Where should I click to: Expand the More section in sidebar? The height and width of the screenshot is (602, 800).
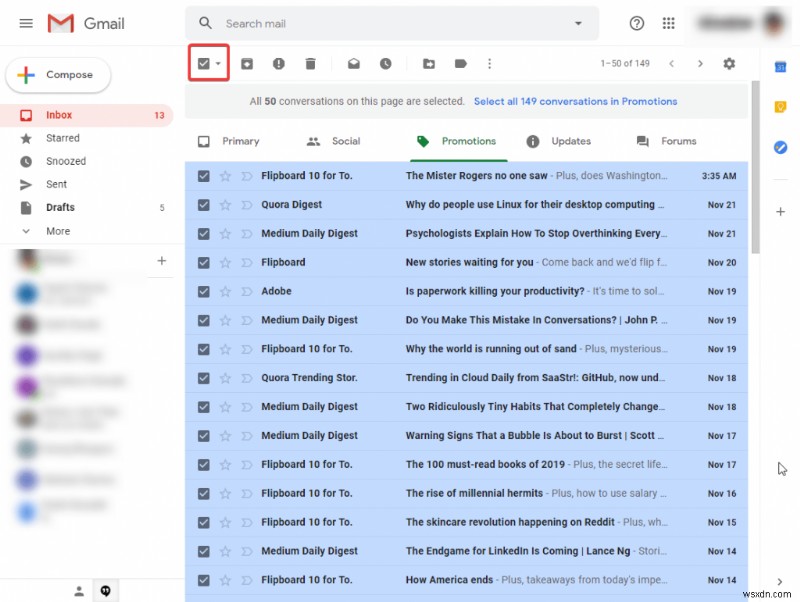click(x=57, y=231)
